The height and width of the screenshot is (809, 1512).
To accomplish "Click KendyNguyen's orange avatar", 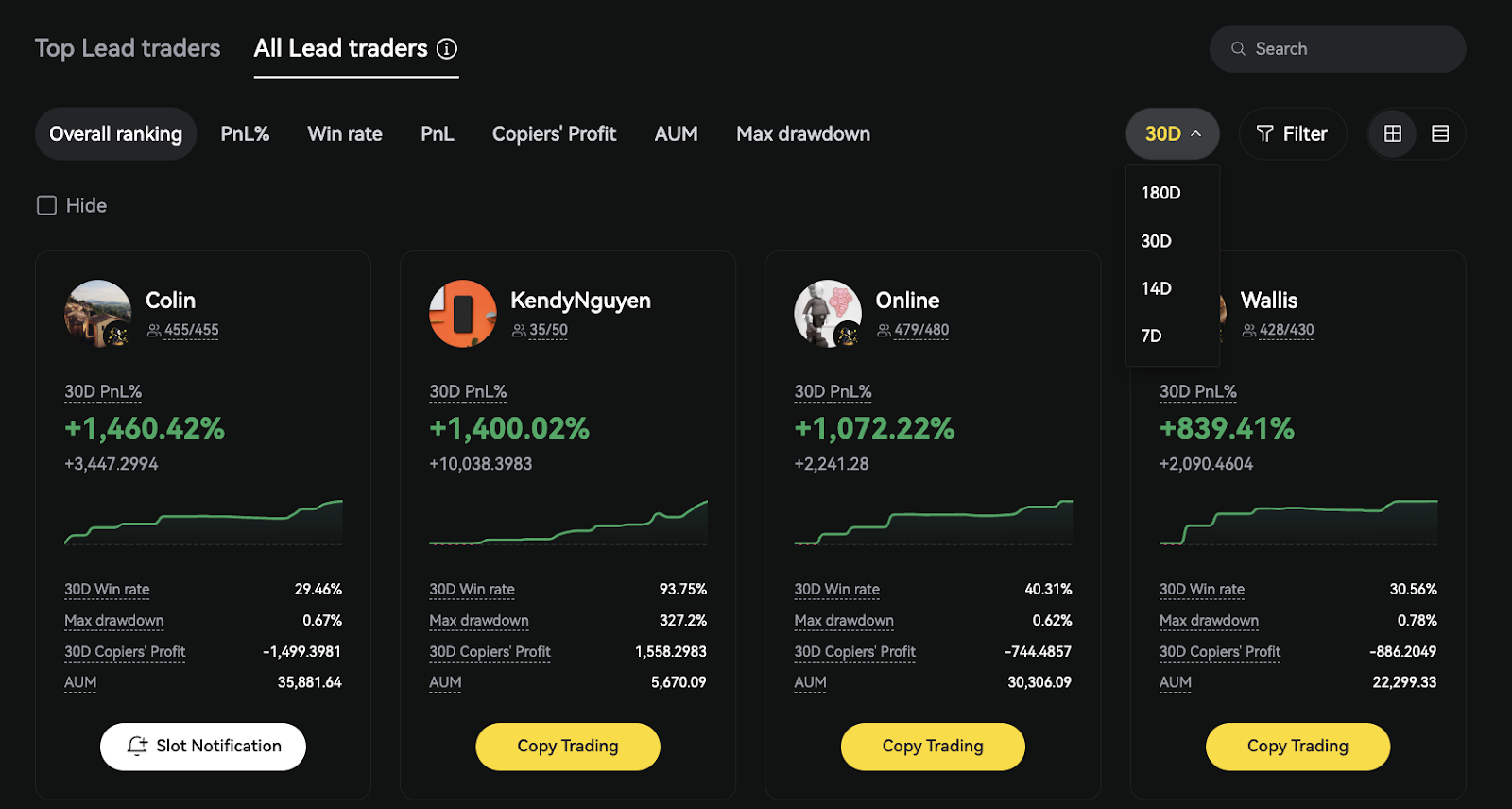I will [x=462, y=314].
